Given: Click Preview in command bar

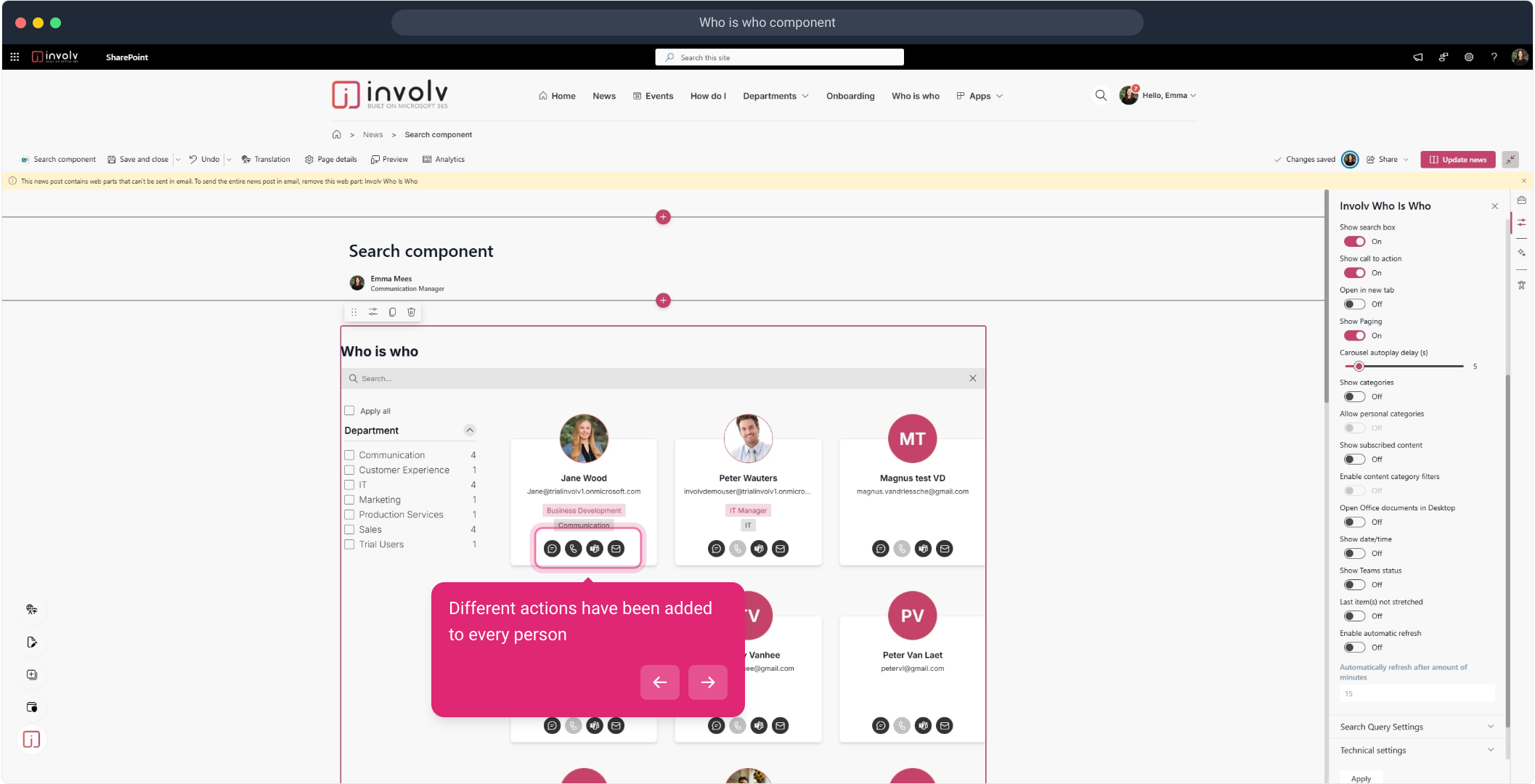Looking at the screenshot, I should click(x=389, y=160).
